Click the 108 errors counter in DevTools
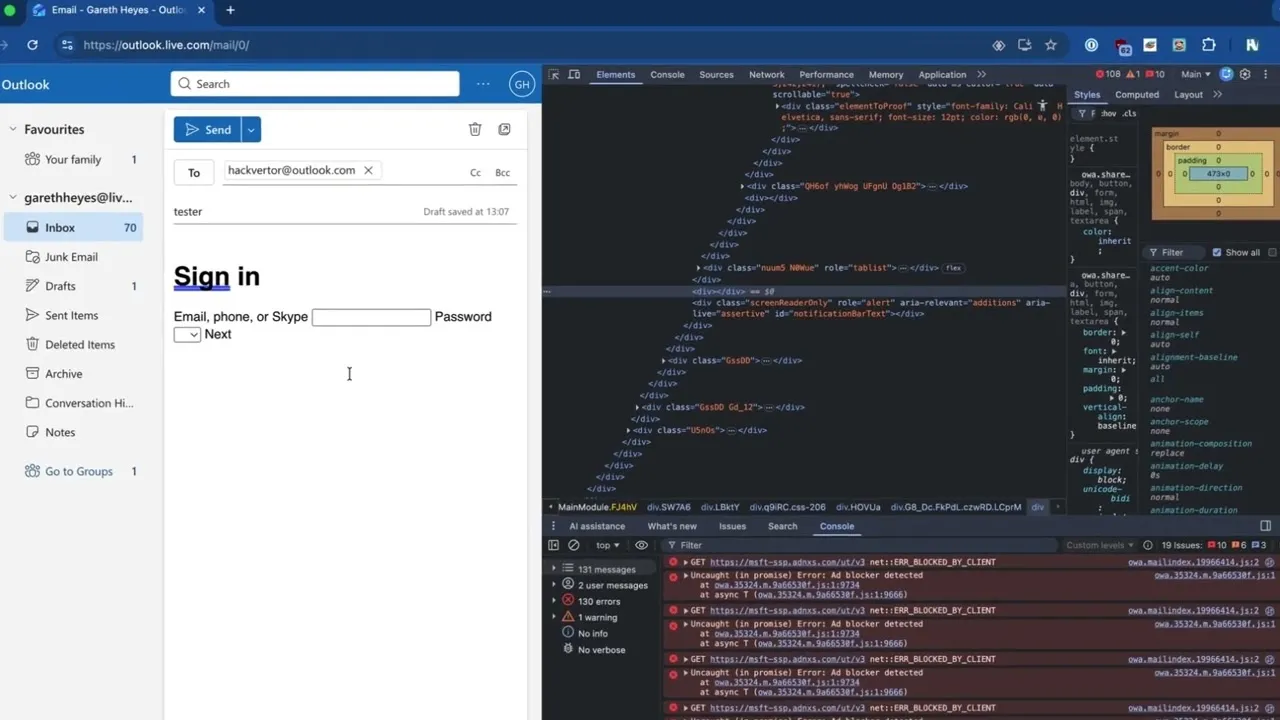The height and width of the screenshot is (720, 1280). click(1108, 74)
